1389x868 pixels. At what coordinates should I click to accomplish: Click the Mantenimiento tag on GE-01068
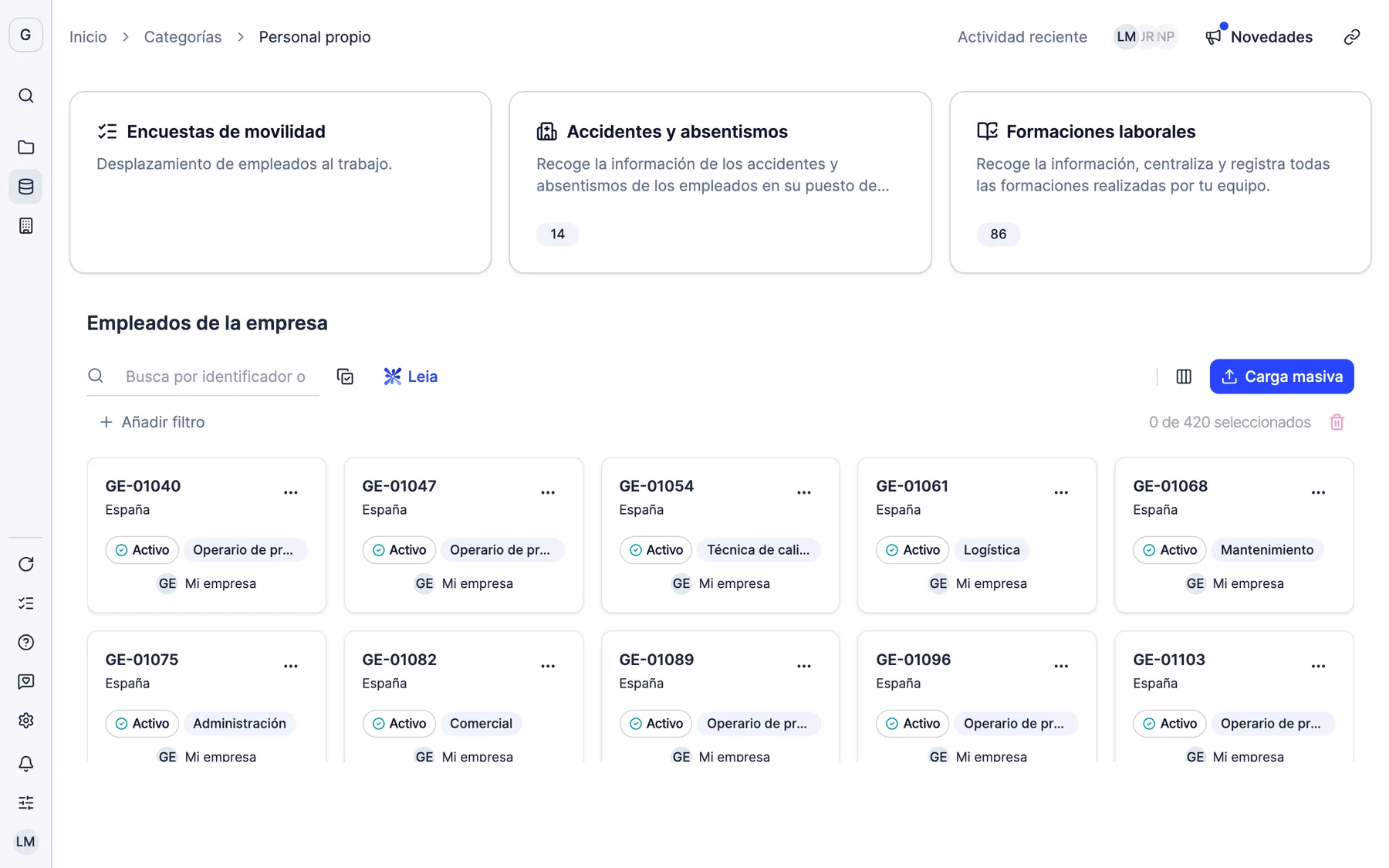point(1266,550)
